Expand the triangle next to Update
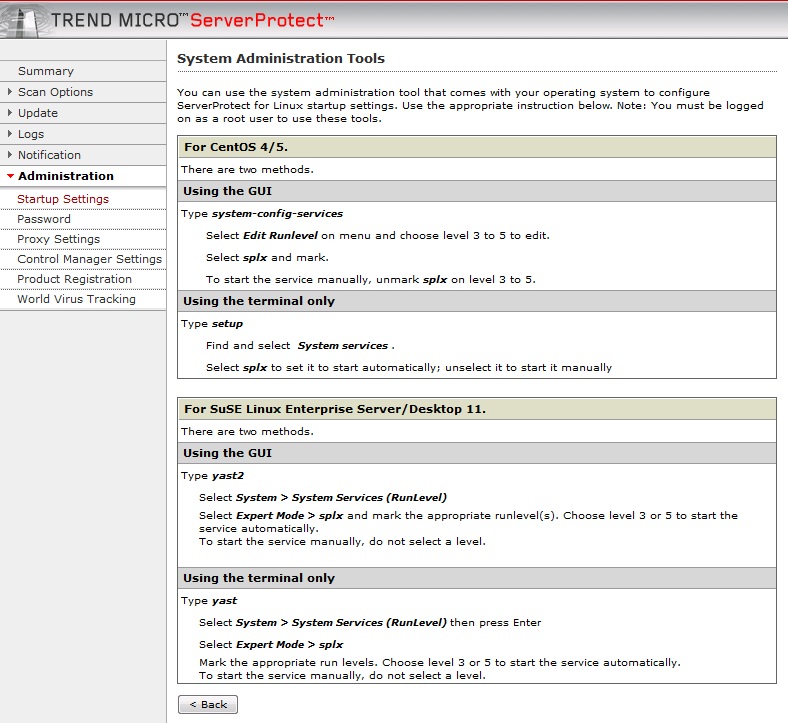The height and width of the screenshot is (723, 788). pos(10,113)
